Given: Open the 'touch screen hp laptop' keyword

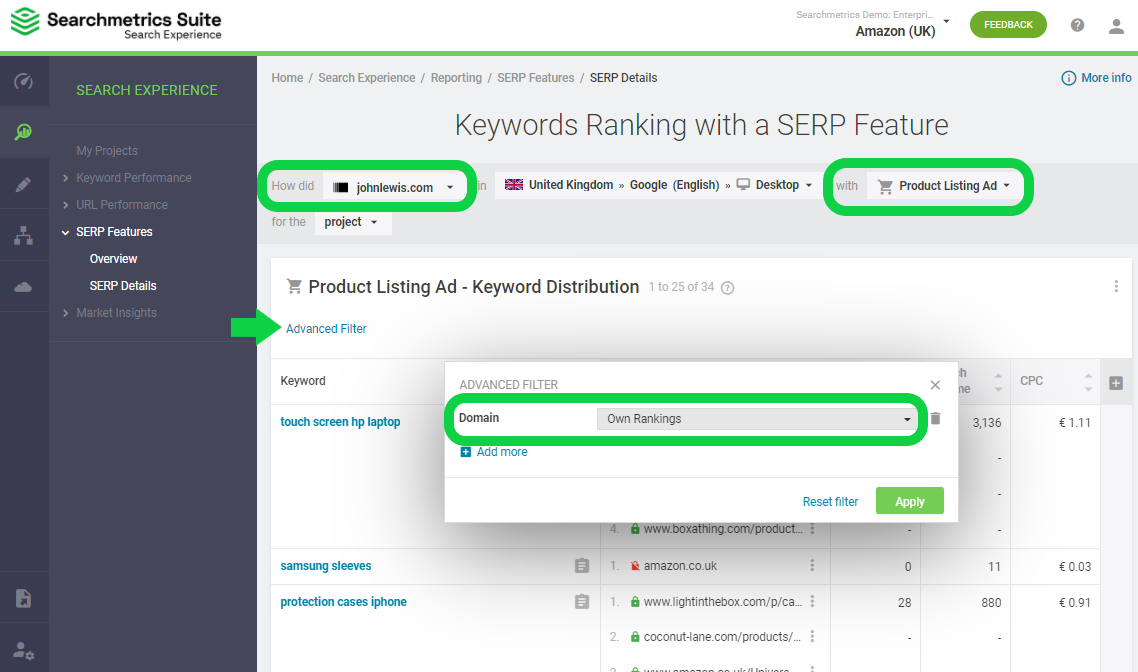Looking at the screenshot, I should point(340,422).
